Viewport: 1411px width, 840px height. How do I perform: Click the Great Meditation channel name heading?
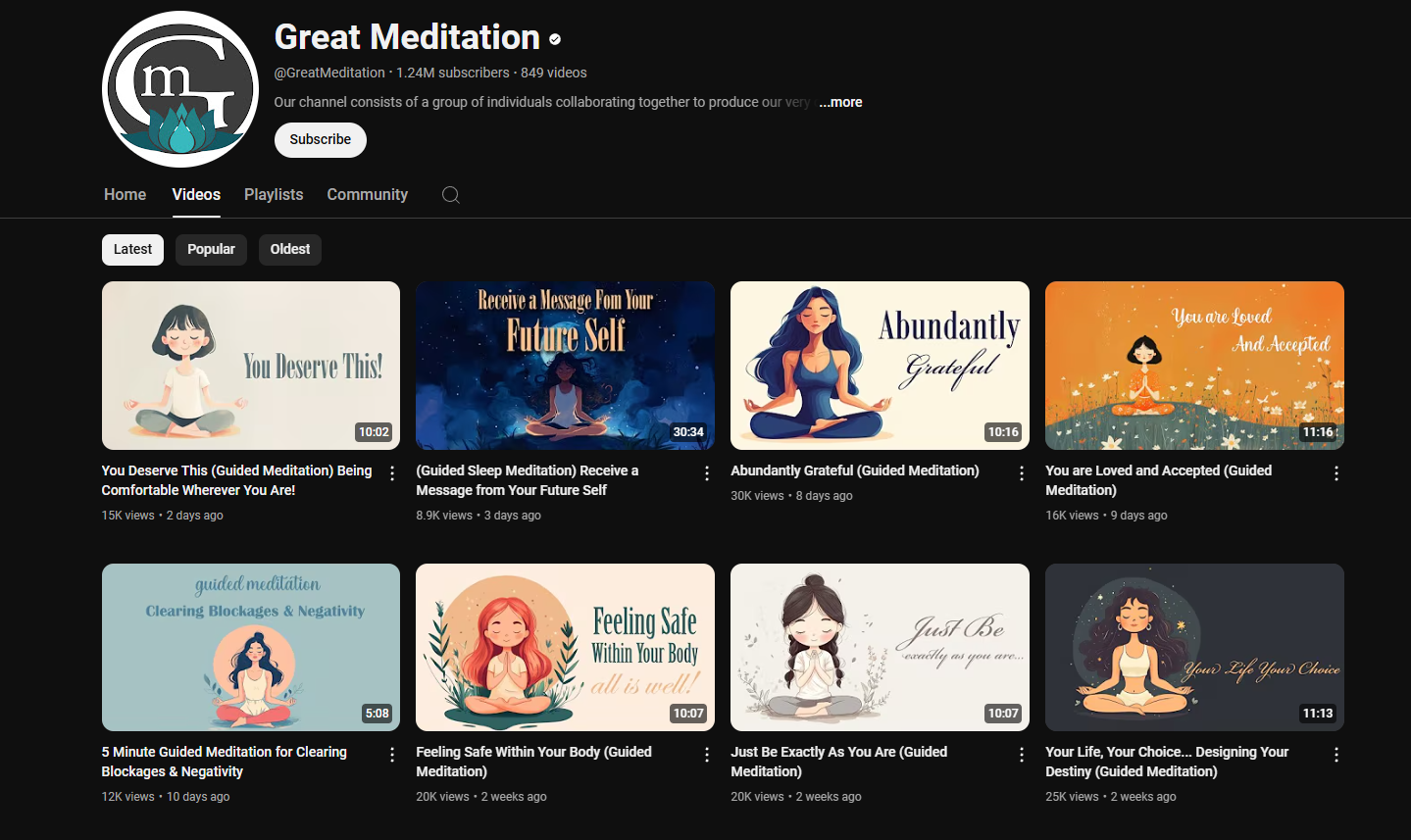click(407, 37)
